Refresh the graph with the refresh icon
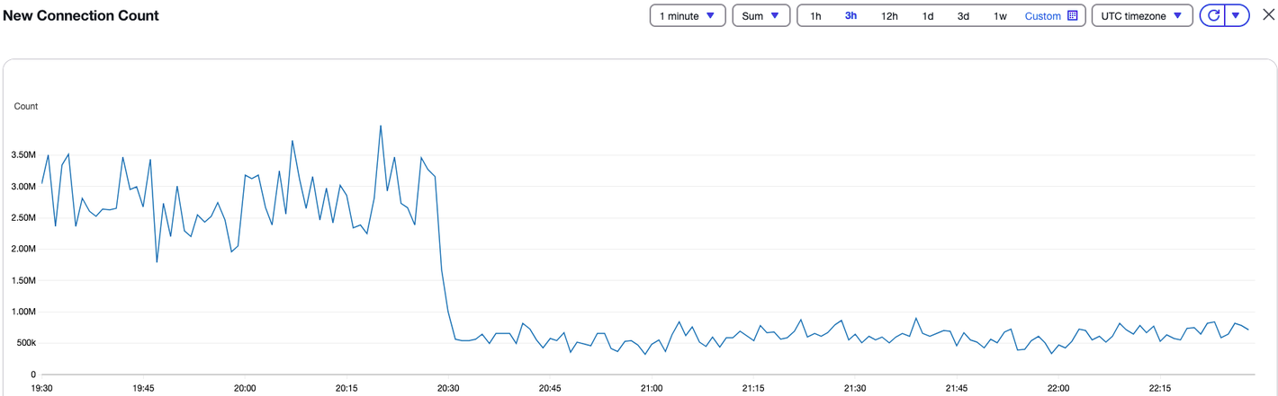Viewport: 1278px width, 396px height. pos(1213,16)
